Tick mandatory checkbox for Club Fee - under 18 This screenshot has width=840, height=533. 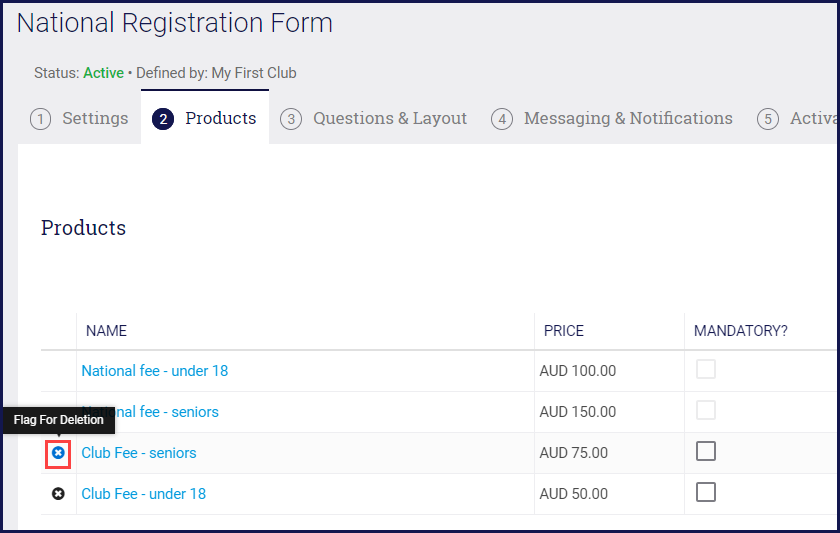(x=706, y=492)
